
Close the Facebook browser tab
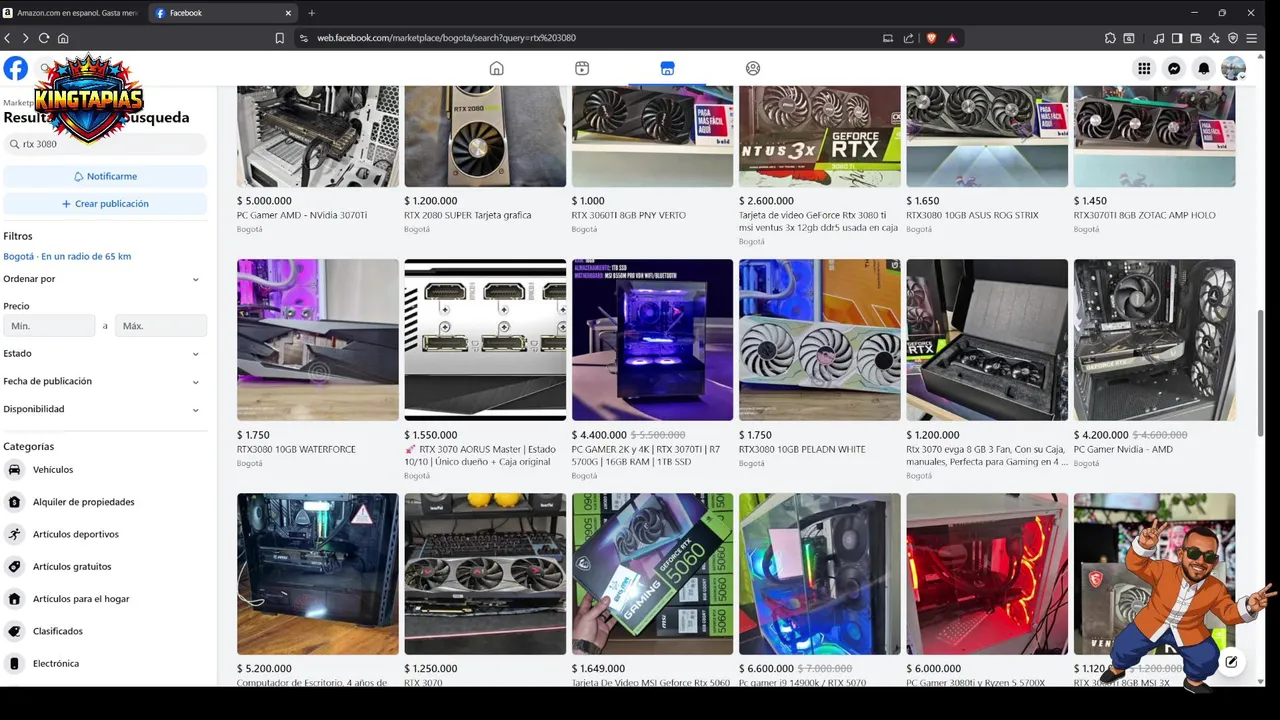289,13
